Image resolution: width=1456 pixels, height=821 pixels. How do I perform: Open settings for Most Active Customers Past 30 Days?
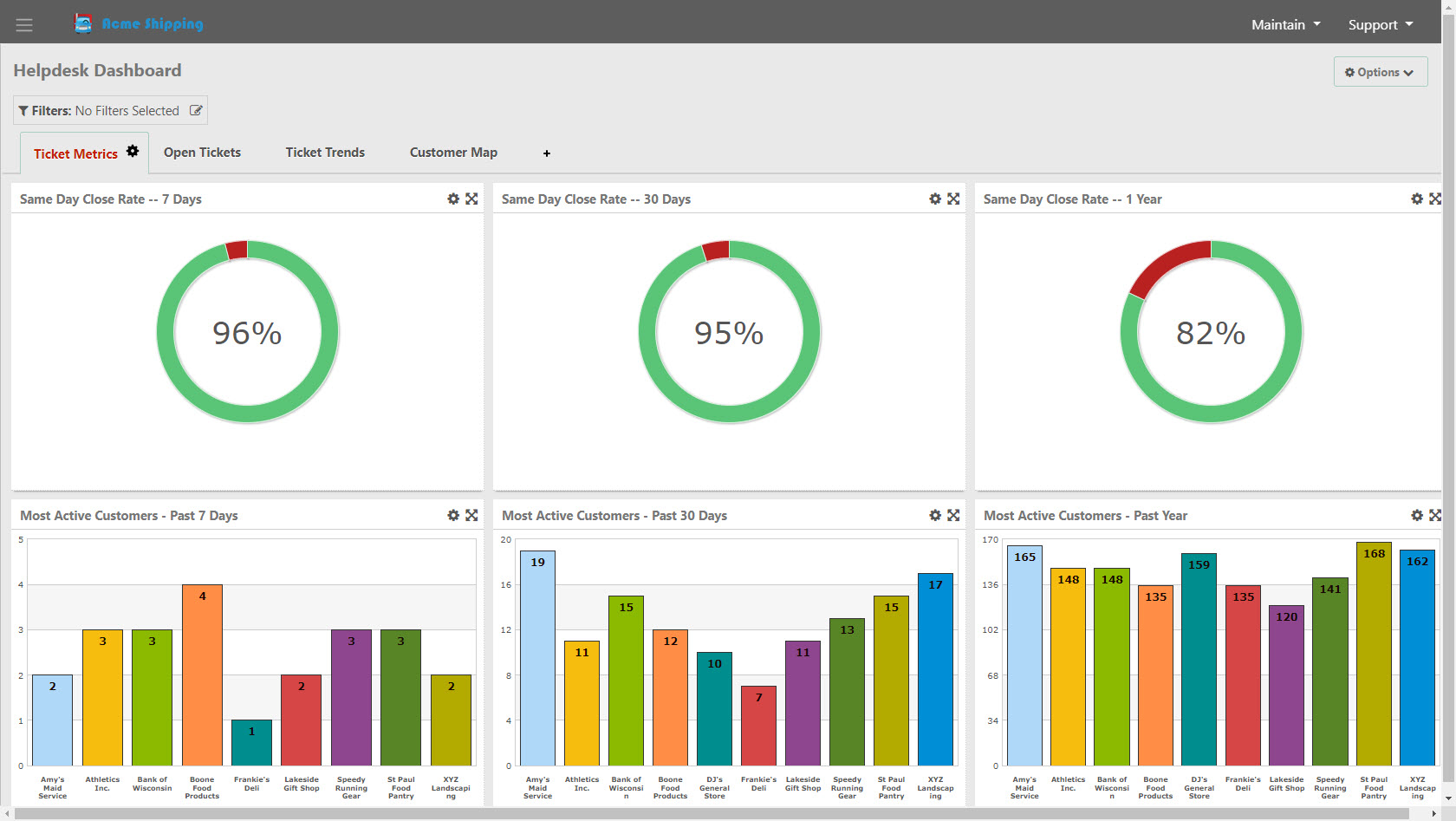coord(935,515)
